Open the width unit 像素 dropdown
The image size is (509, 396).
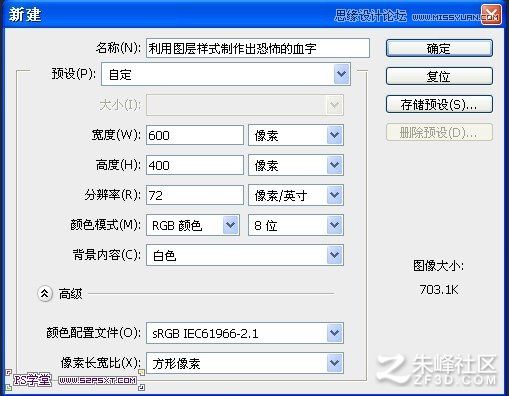pyautogui.click(x=296, y=135)
